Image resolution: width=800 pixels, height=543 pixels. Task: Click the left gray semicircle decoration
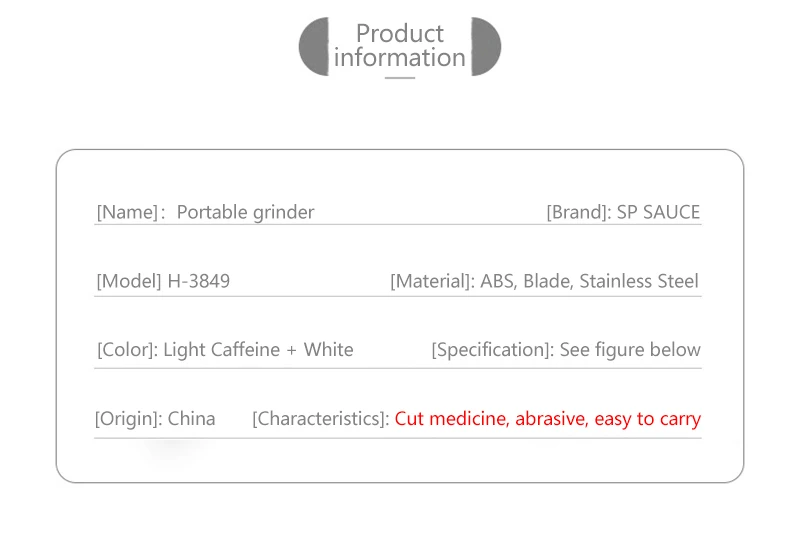pos(314,46)
